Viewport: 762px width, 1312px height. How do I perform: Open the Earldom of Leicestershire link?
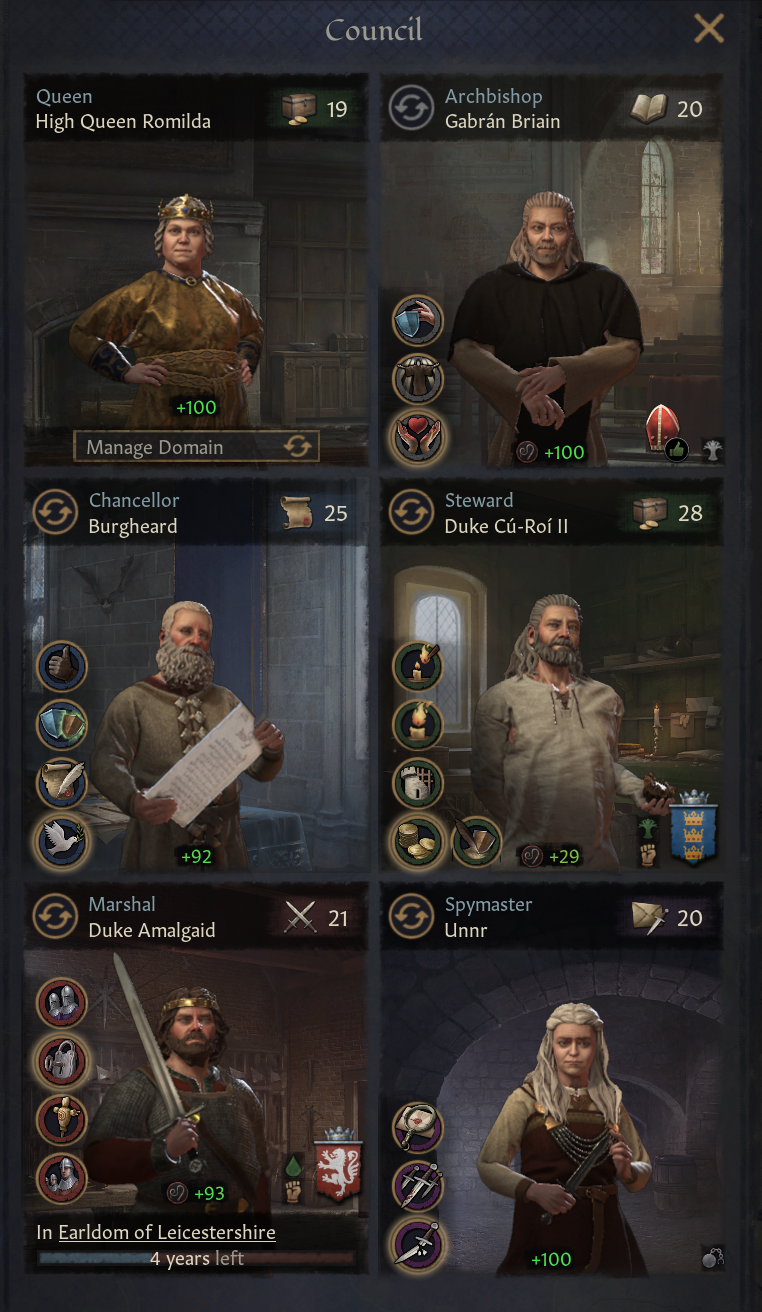click(x=167, y=1233)
